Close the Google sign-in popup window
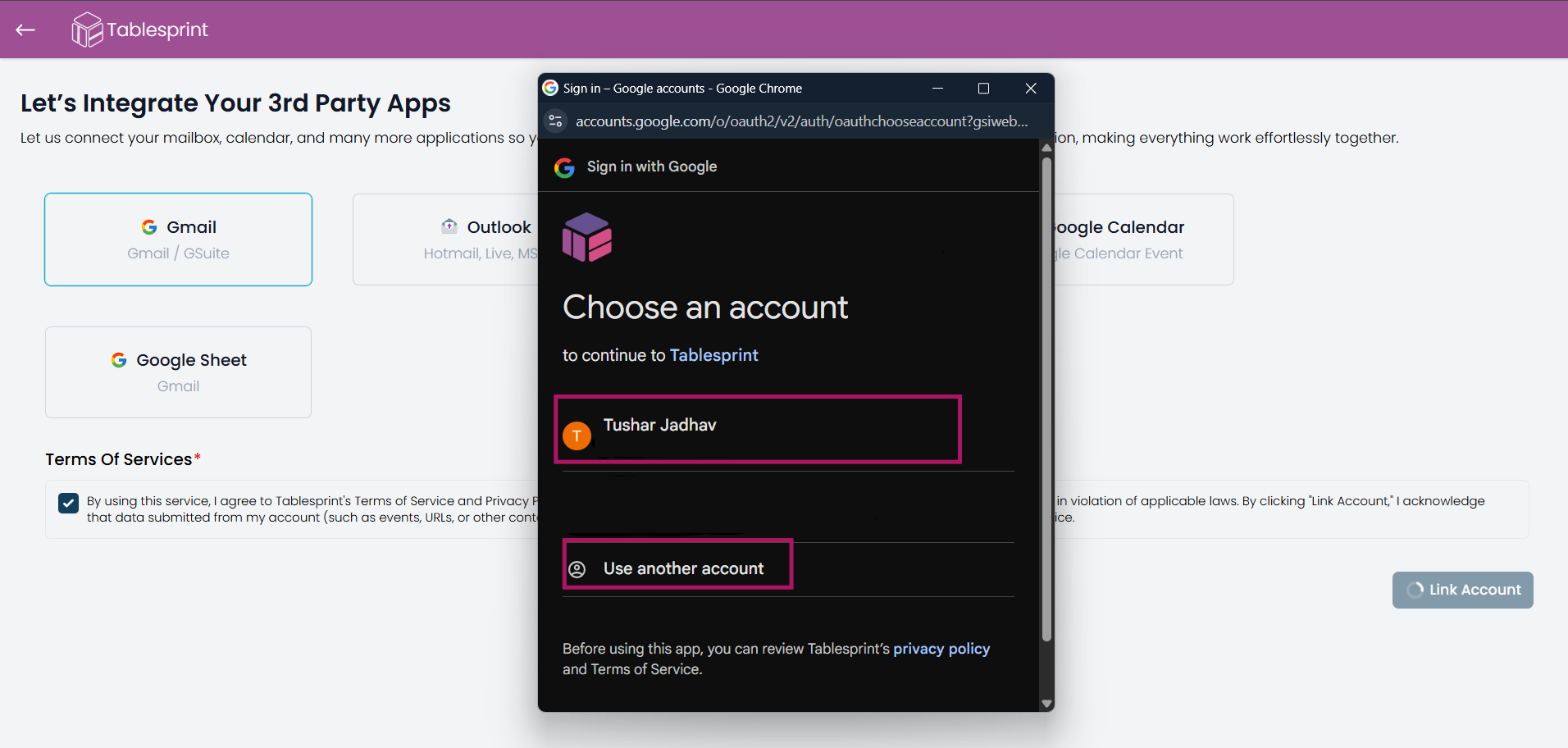The width and height of the screenshot is (1568, 748). tap(1031, 89)
